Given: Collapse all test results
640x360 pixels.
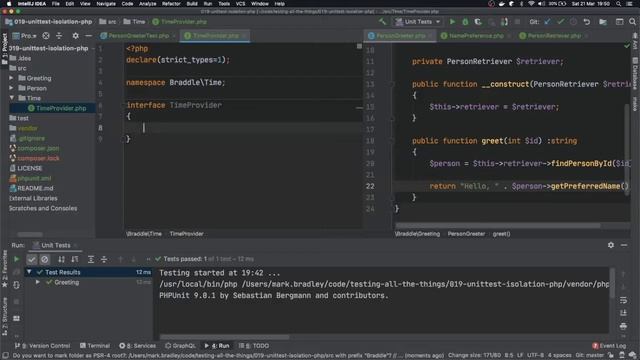Looking at the screenshot, I should point(104,259).
